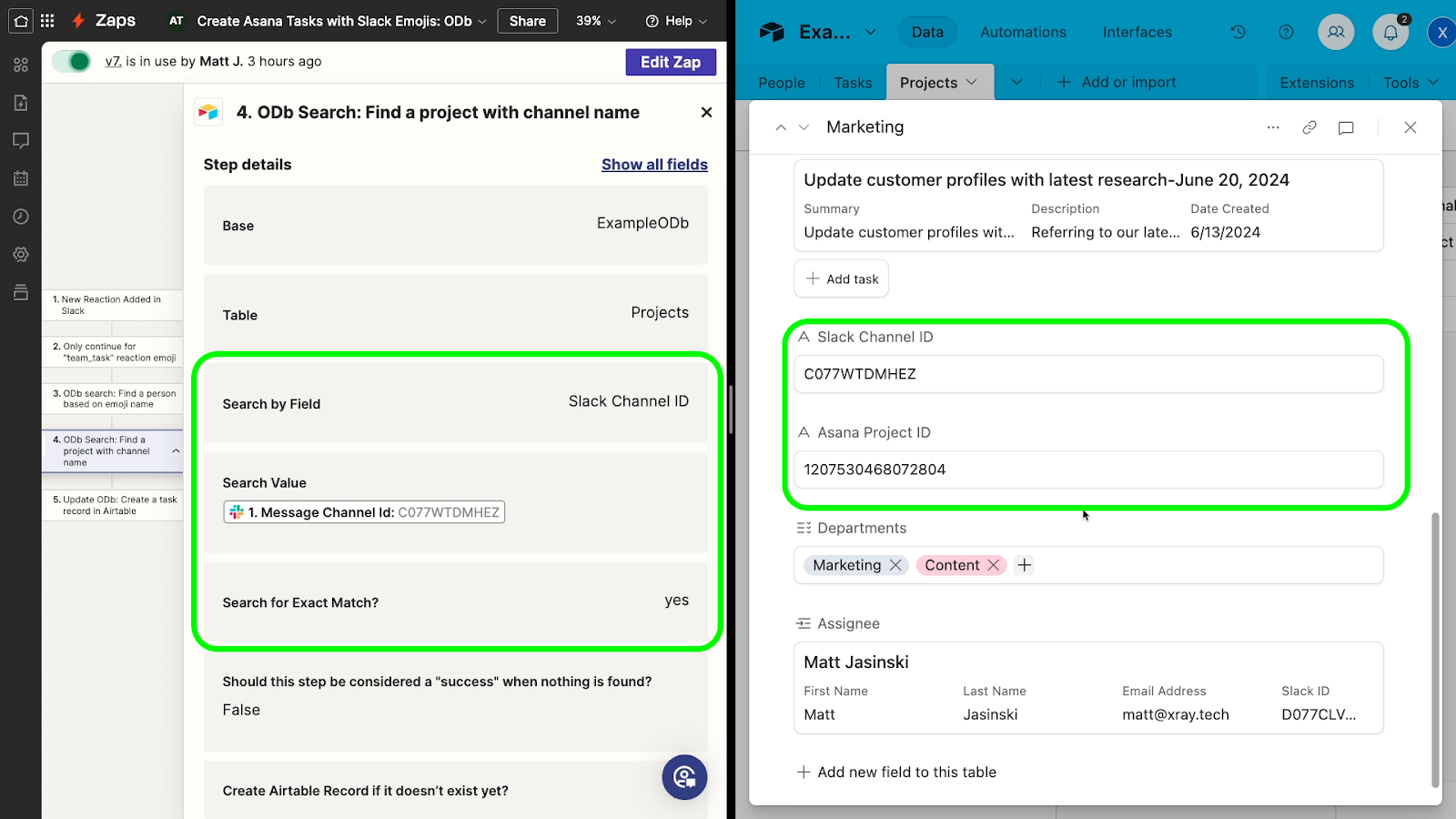This screenshot has width=1456, height=819.
Task: Click the Asana Project ID input field
Action: click(x=1088, y=470)
